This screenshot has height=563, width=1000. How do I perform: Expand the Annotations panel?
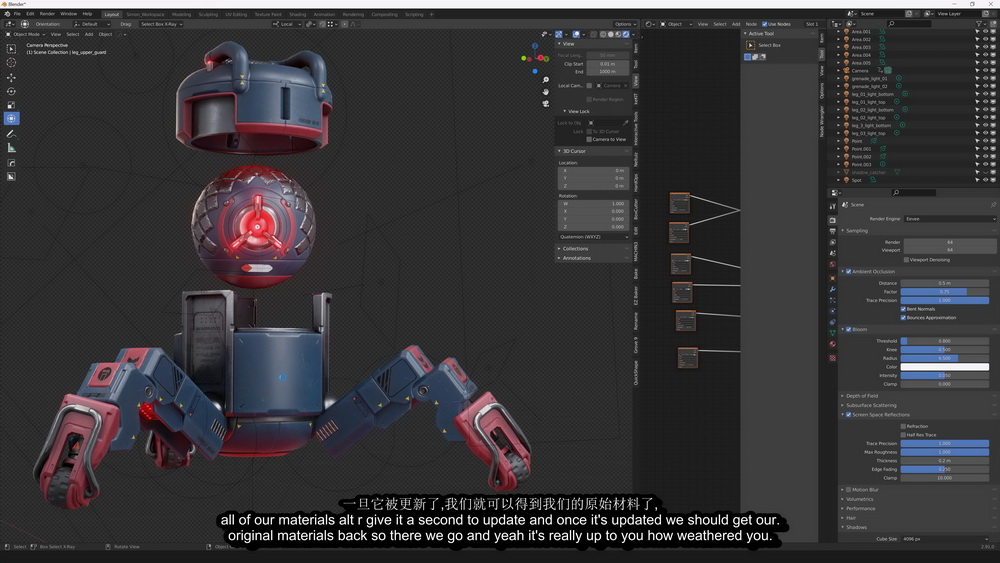(x=577, y=258)
